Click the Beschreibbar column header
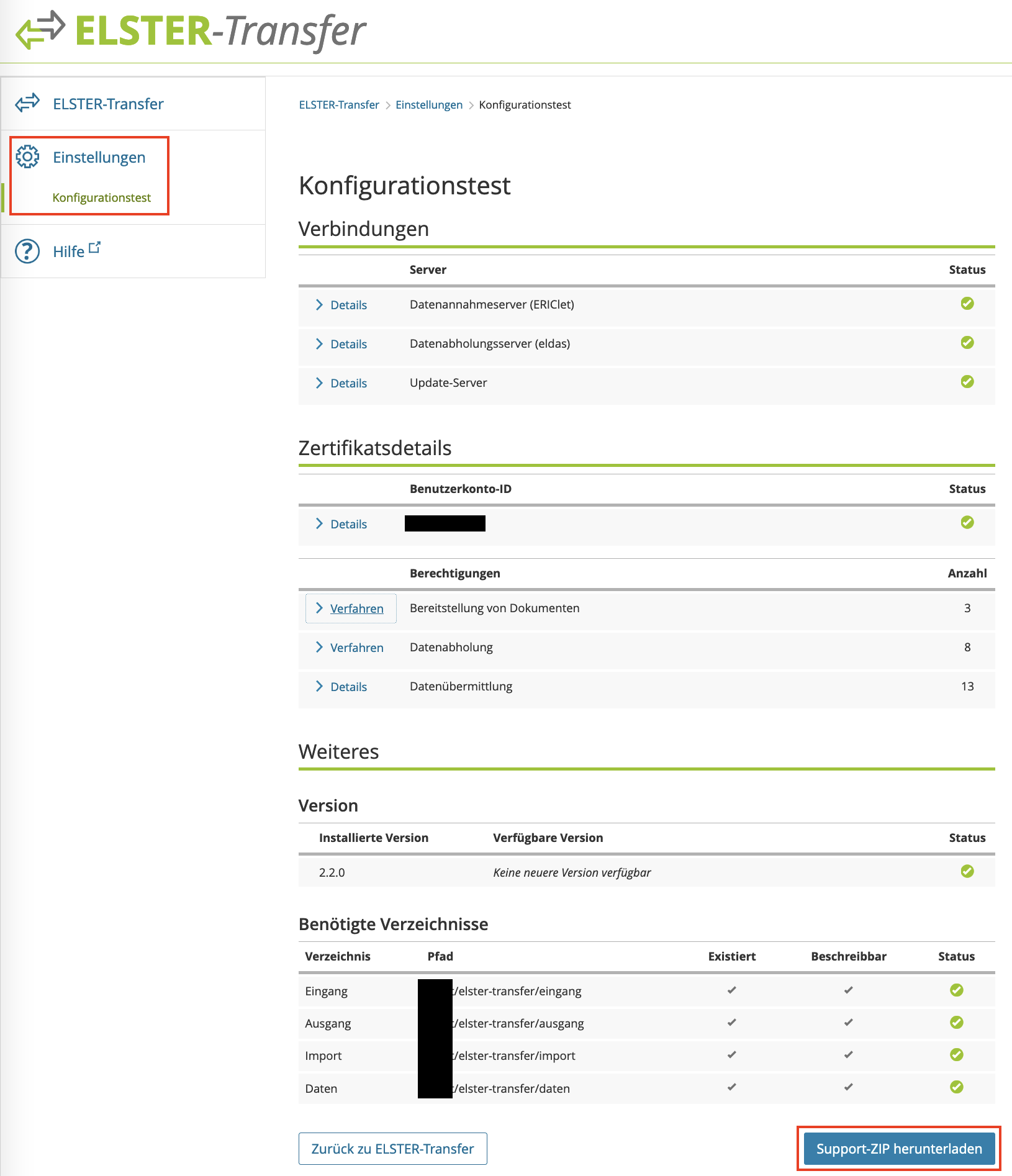1012x1176 pixels. (849, 956)
